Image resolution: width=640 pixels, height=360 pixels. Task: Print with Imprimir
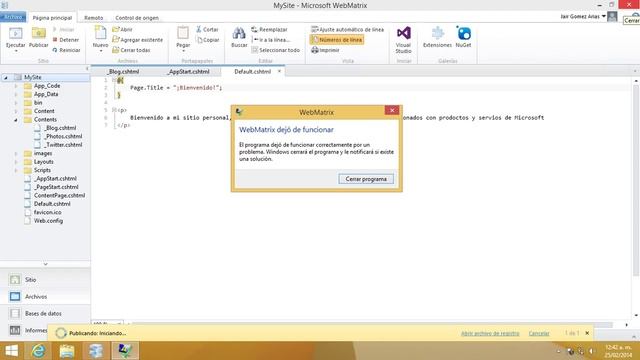(325, 50)
